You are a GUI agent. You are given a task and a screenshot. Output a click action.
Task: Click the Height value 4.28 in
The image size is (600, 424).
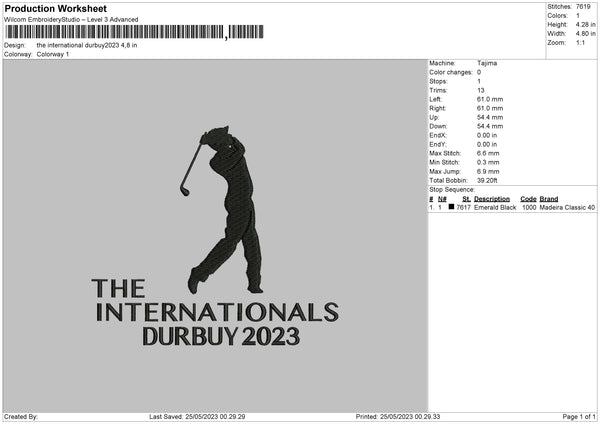pos(585,24)
